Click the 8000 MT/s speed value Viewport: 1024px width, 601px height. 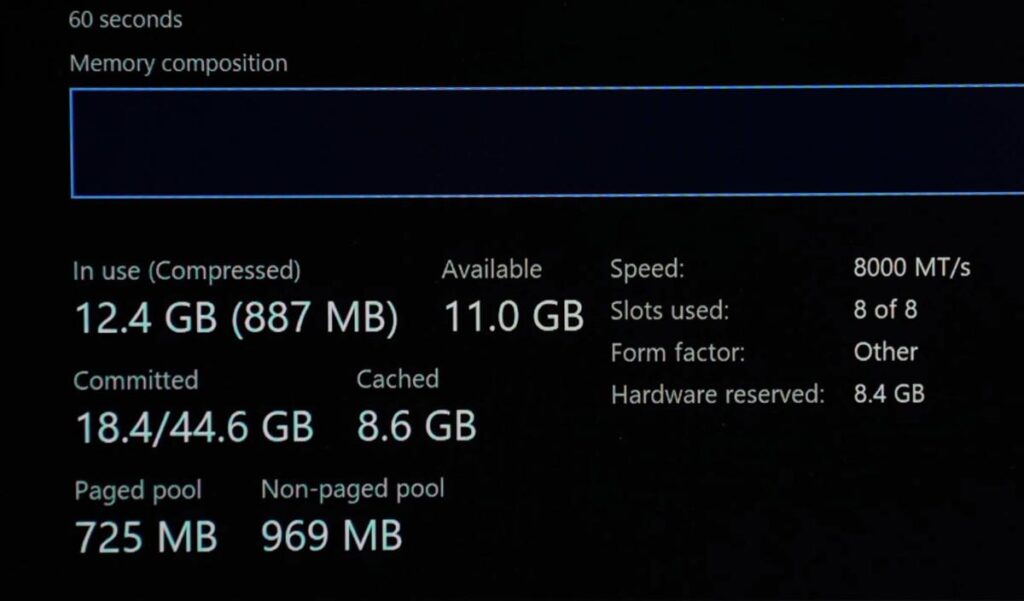click(x=912, y=268)
